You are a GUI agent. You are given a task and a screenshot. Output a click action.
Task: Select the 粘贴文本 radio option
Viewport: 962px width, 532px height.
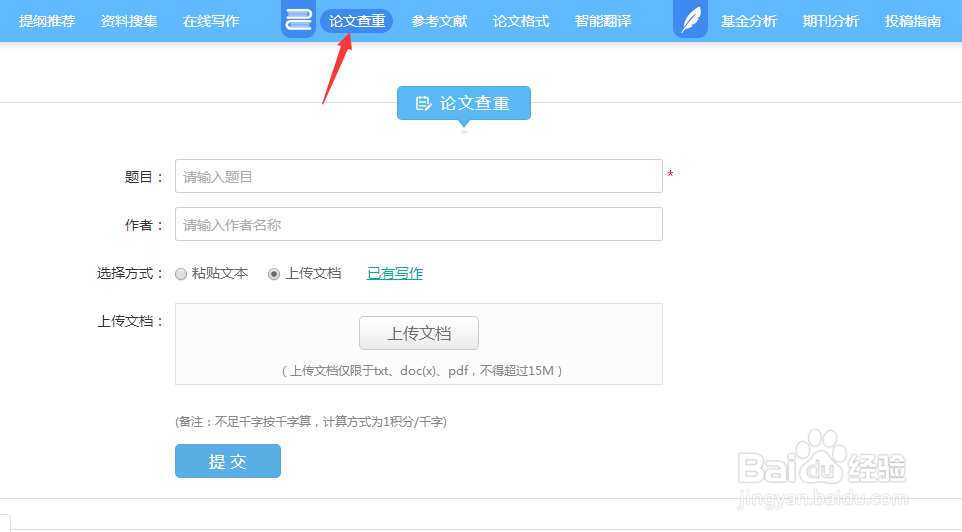pos(181,274)
